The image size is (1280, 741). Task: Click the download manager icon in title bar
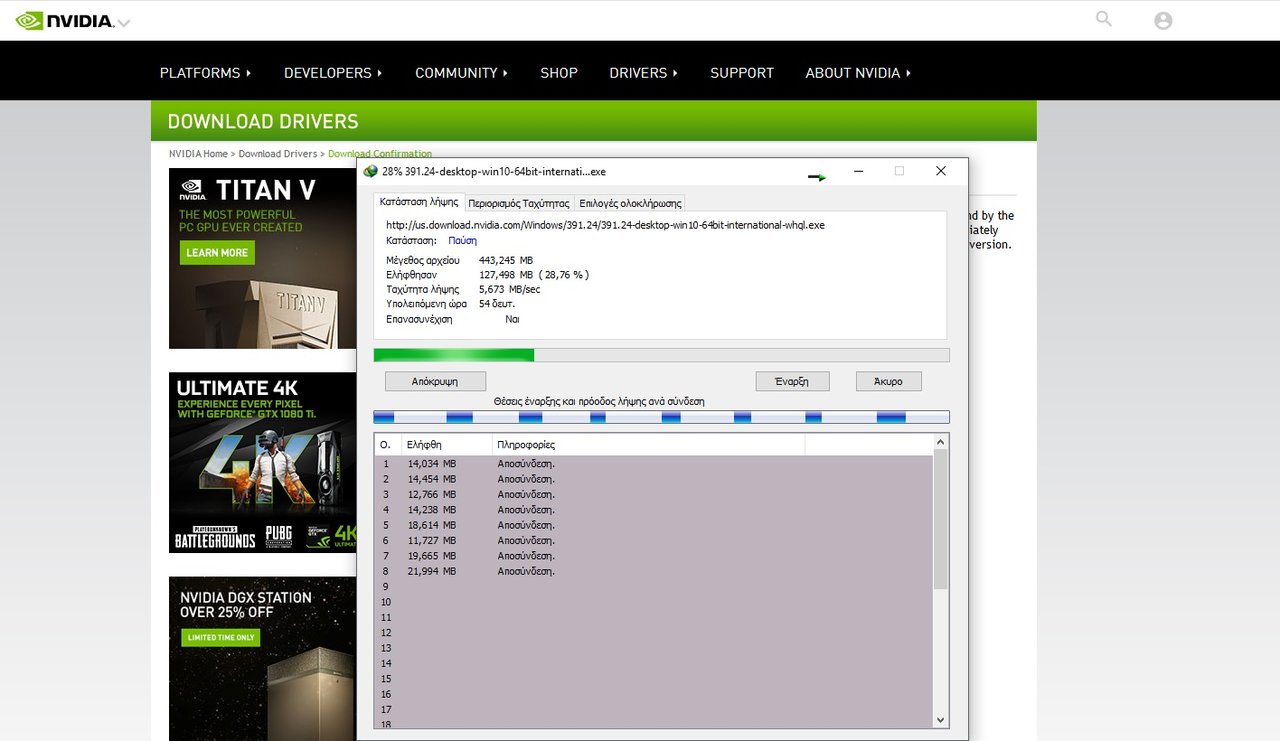point(371,171)
